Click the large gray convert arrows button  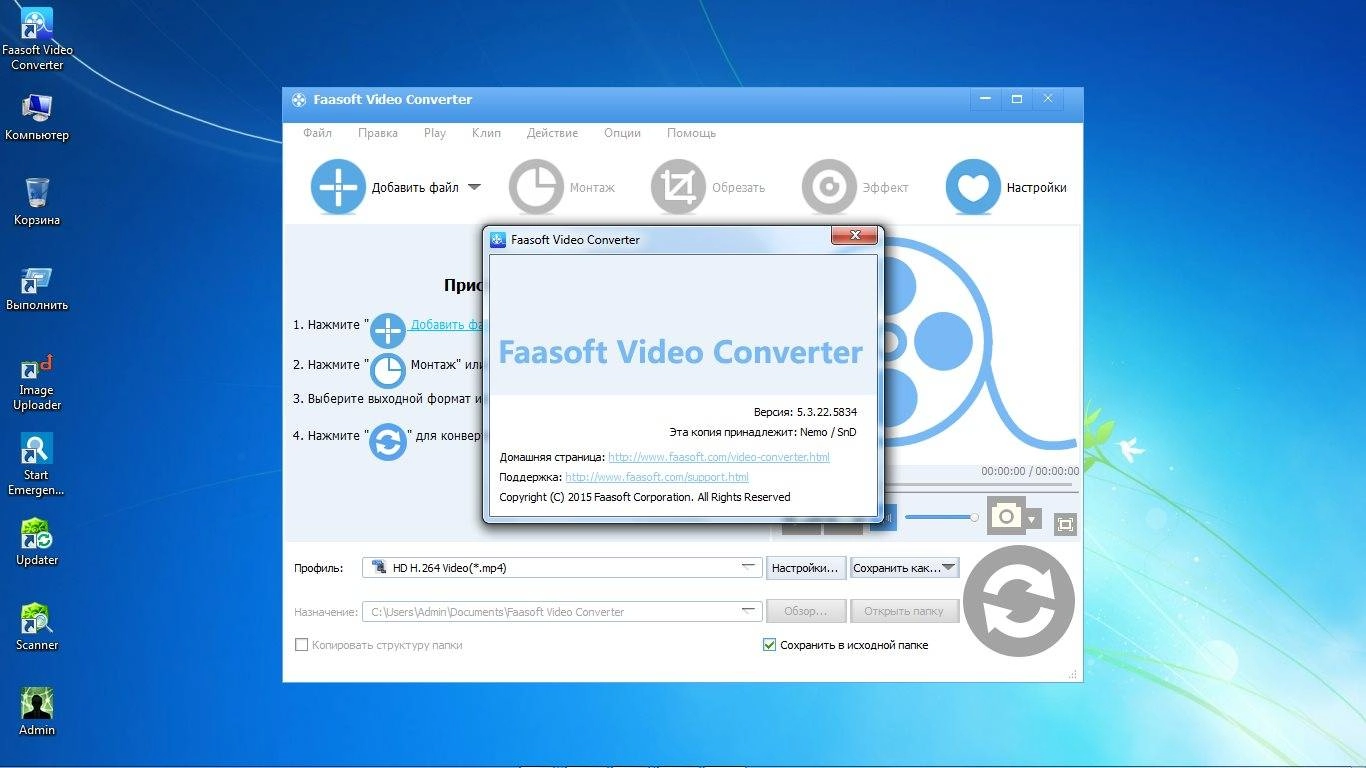1019,602
